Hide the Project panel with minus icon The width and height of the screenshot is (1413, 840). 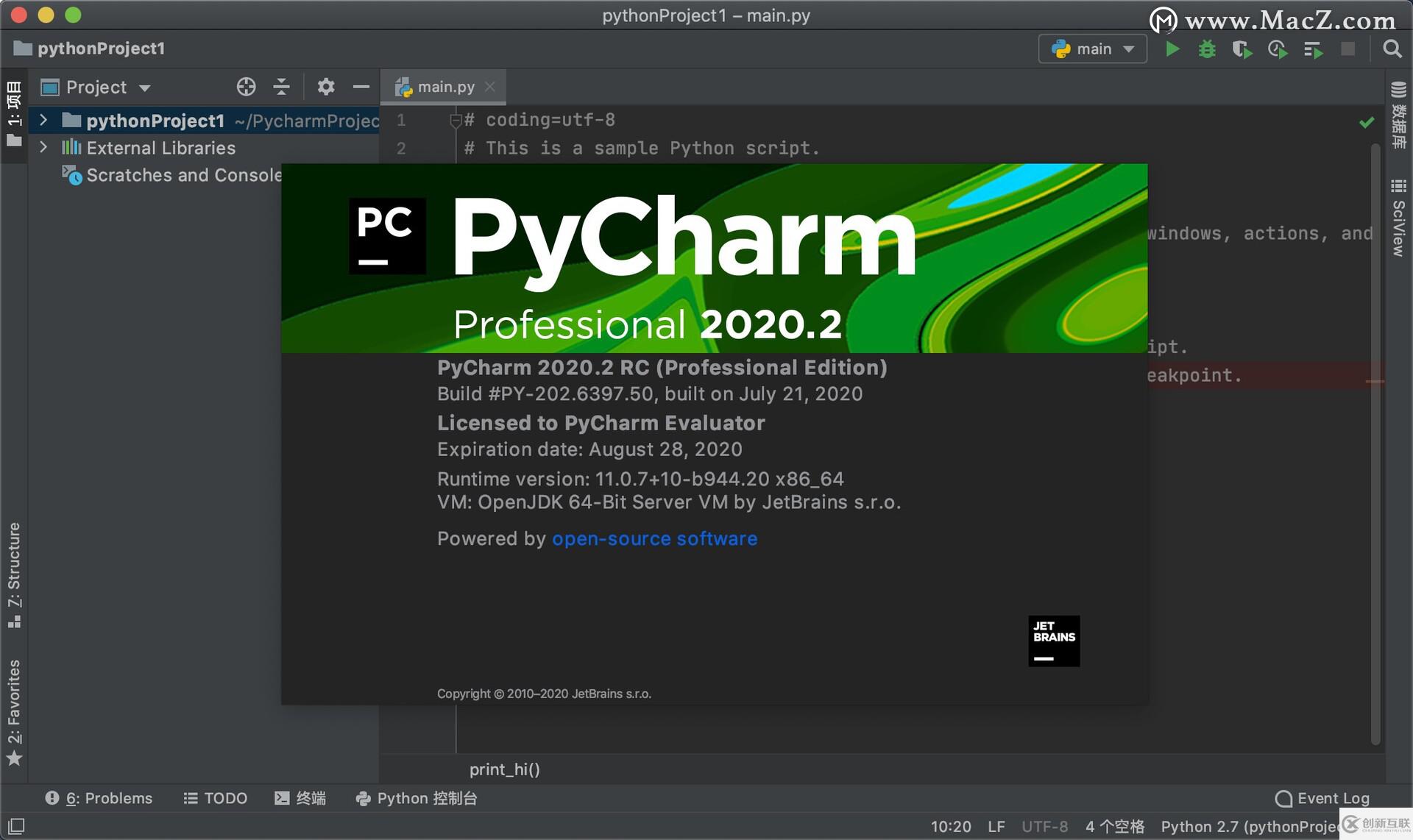361,87
